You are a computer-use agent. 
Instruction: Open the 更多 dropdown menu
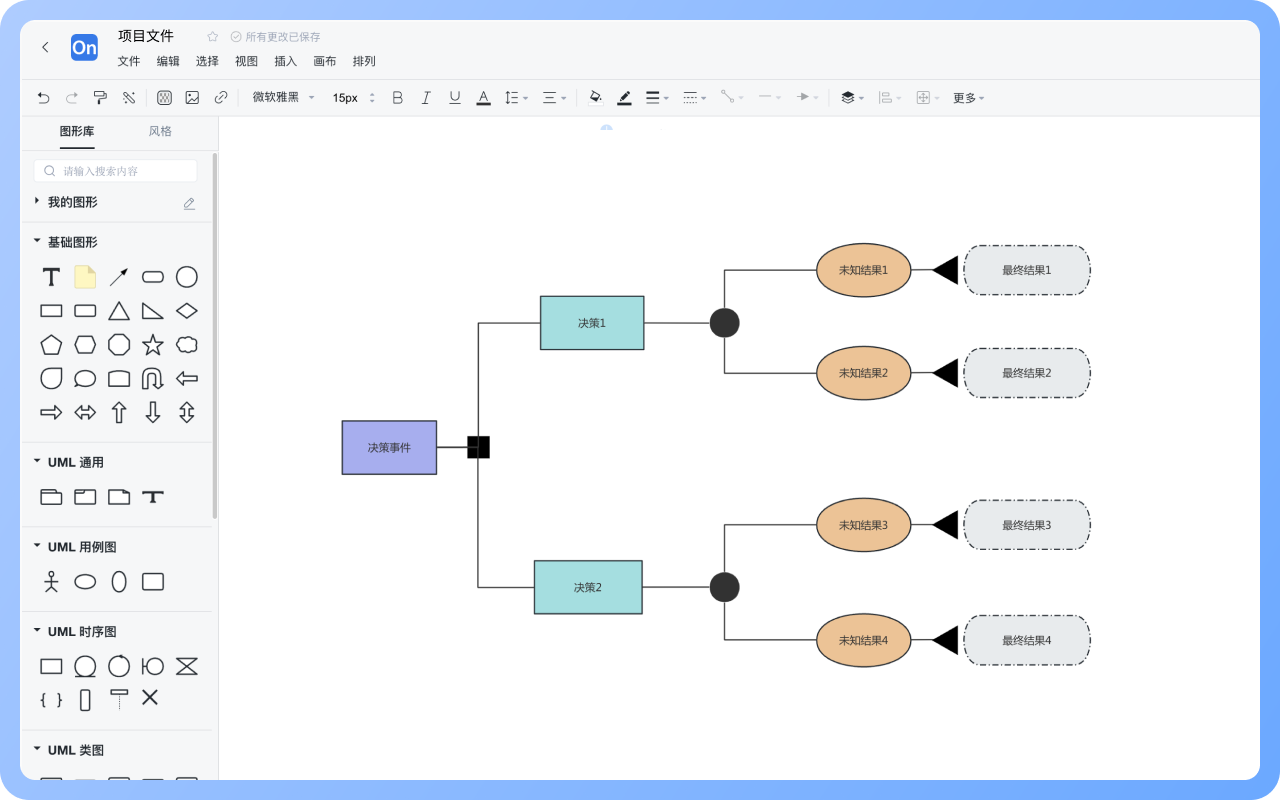pos(968,98)
